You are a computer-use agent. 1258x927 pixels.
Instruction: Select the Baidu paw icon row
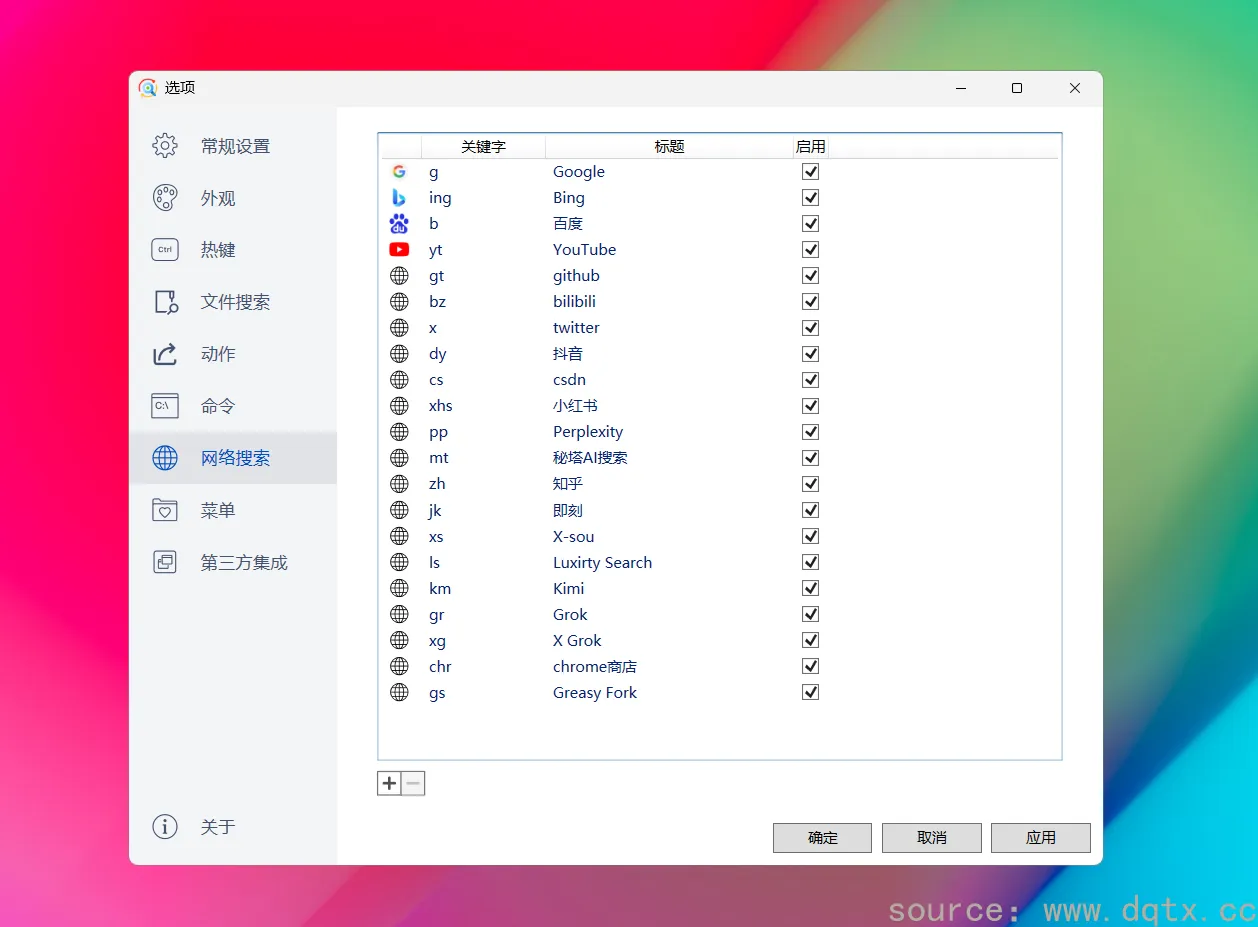(399, 224)
